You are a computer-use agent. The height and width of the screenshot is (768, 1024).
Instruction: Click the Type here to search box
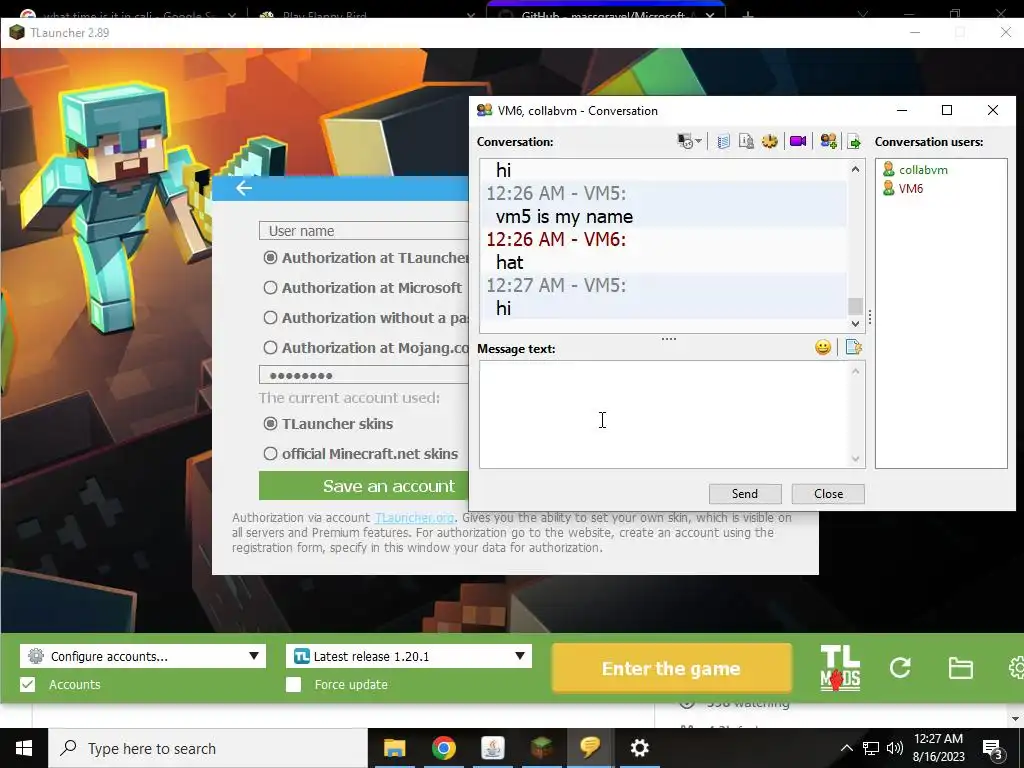click(208, 748)
